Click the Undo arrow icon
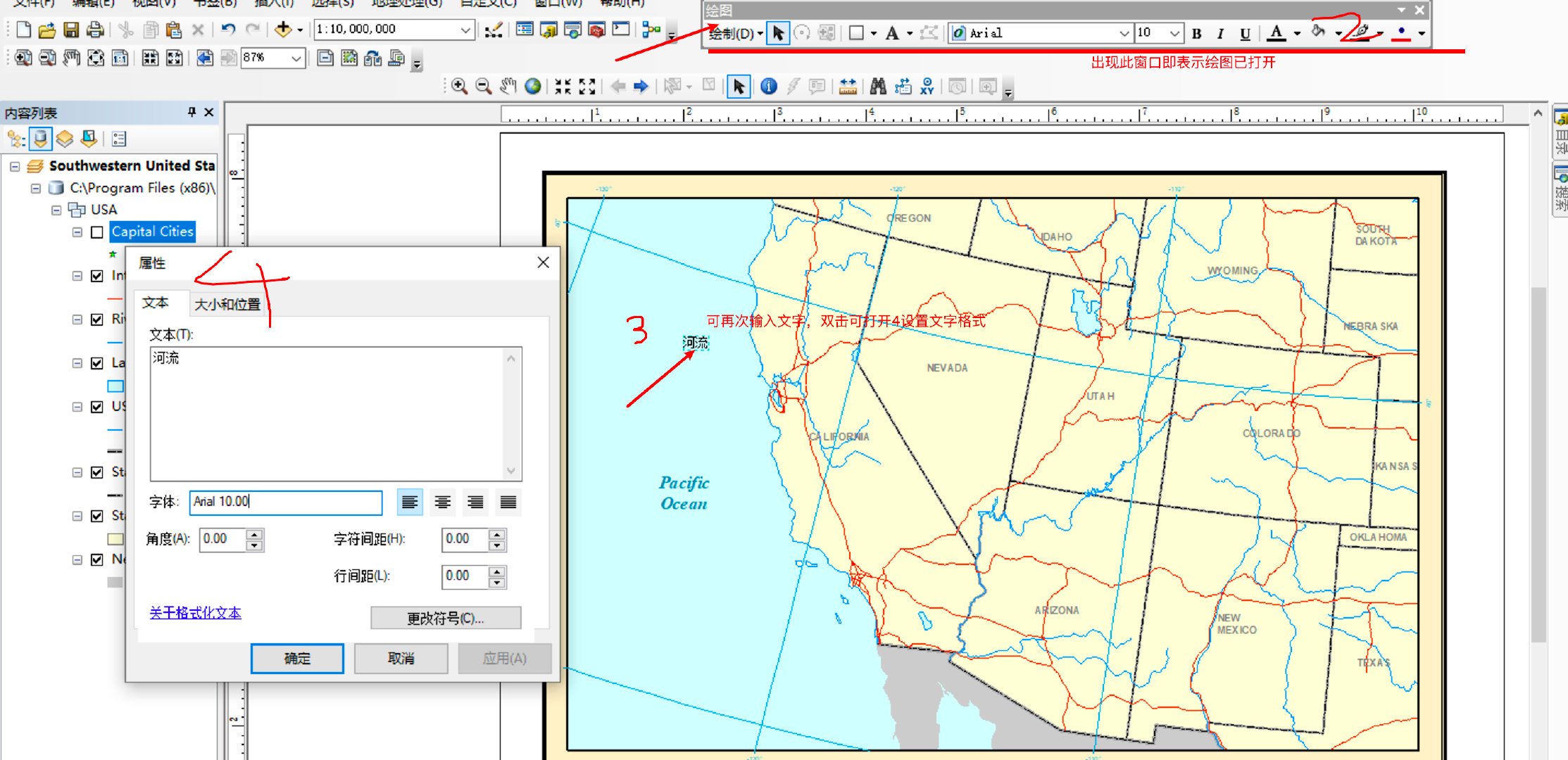Viewport: 1568px width, 760px height. point(228,30)
